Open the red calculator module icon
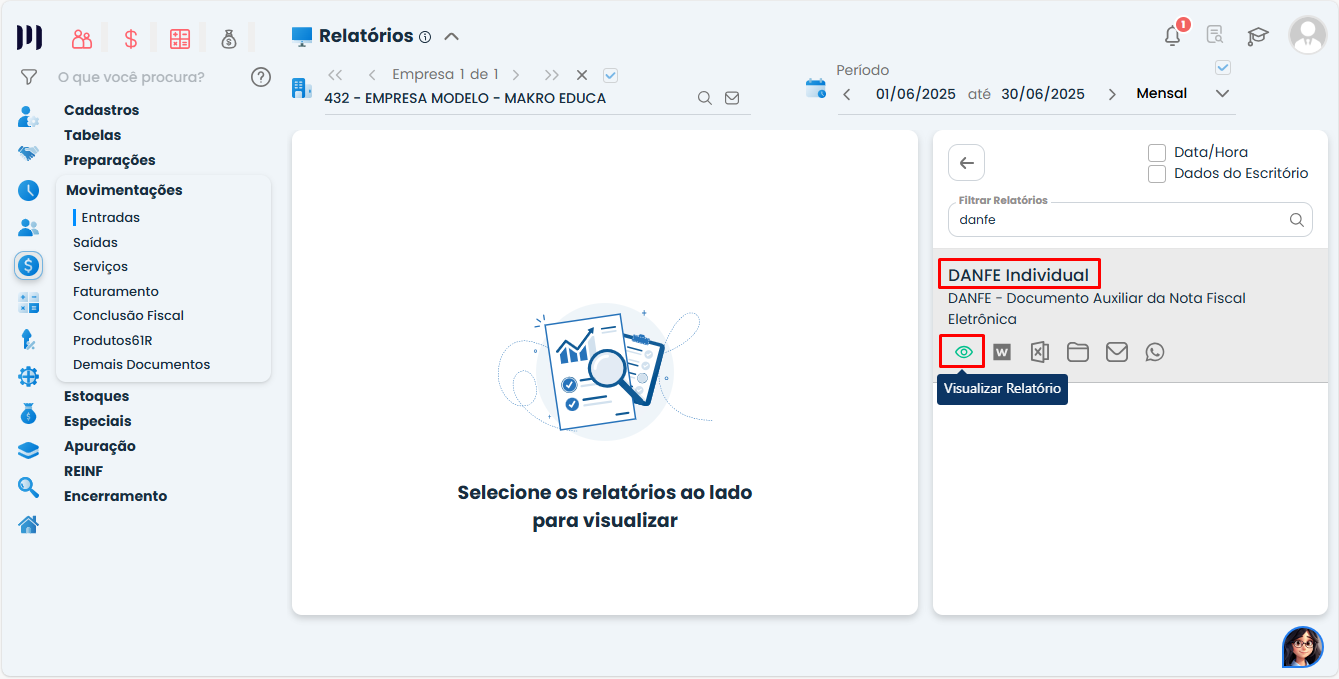Image resolution: width=1339 pixels, height=679 pixels. pos(180,39)
